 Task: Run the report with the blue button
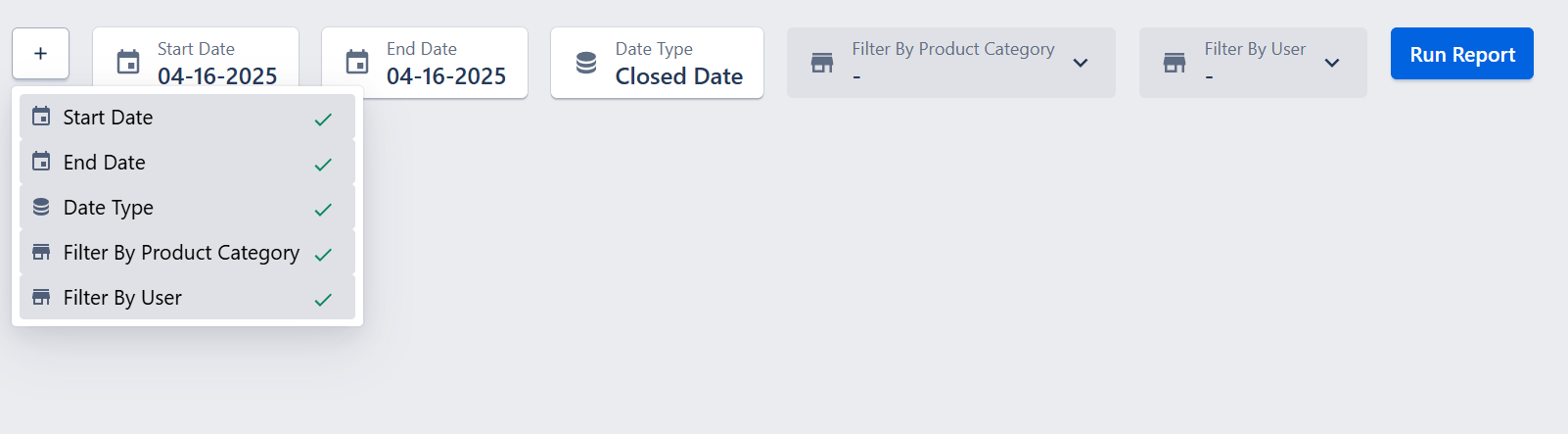click(1462, 54)
